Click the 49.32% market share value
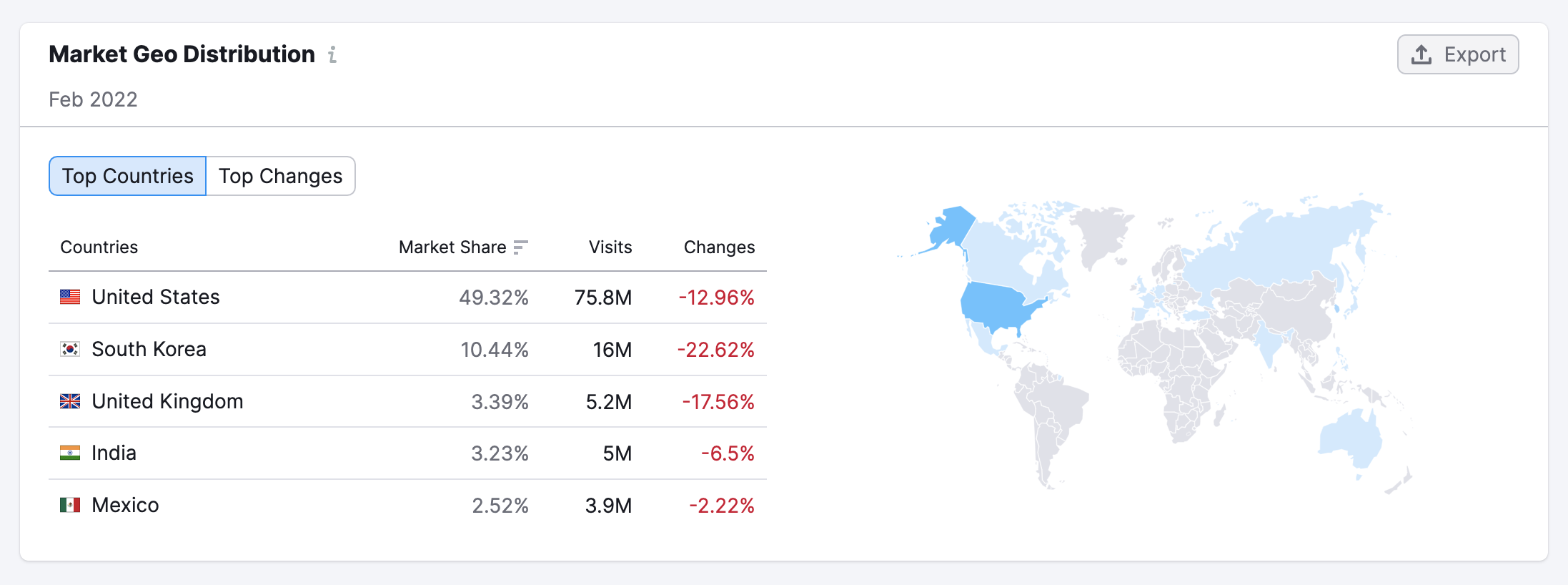The width and height of the screenshot is (1568, 585). click(x=494, y=298)
